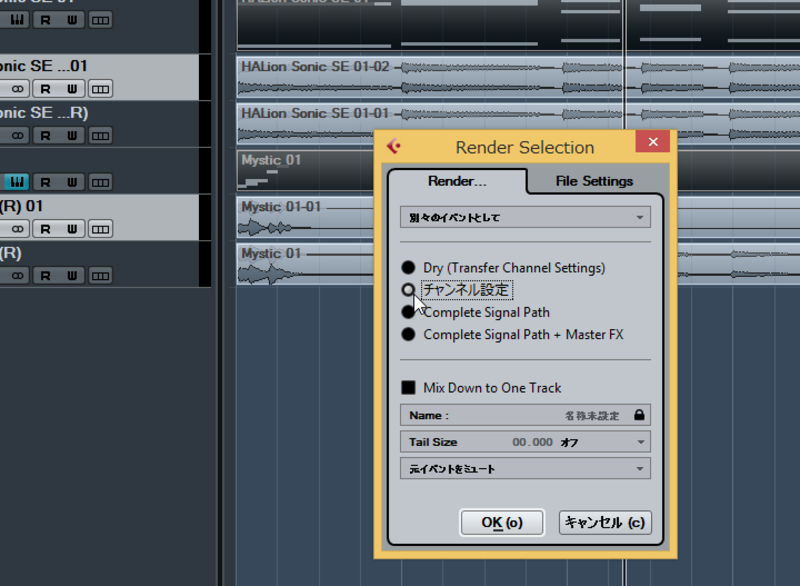The image size is (800, 586).
Task: Open the 元イベントをミュート dropdown
Action: (525, 468)
